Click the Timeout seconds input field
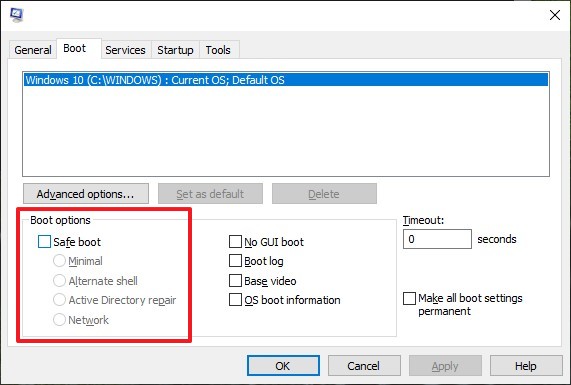571x385 pixels. [x=437, y=239]
